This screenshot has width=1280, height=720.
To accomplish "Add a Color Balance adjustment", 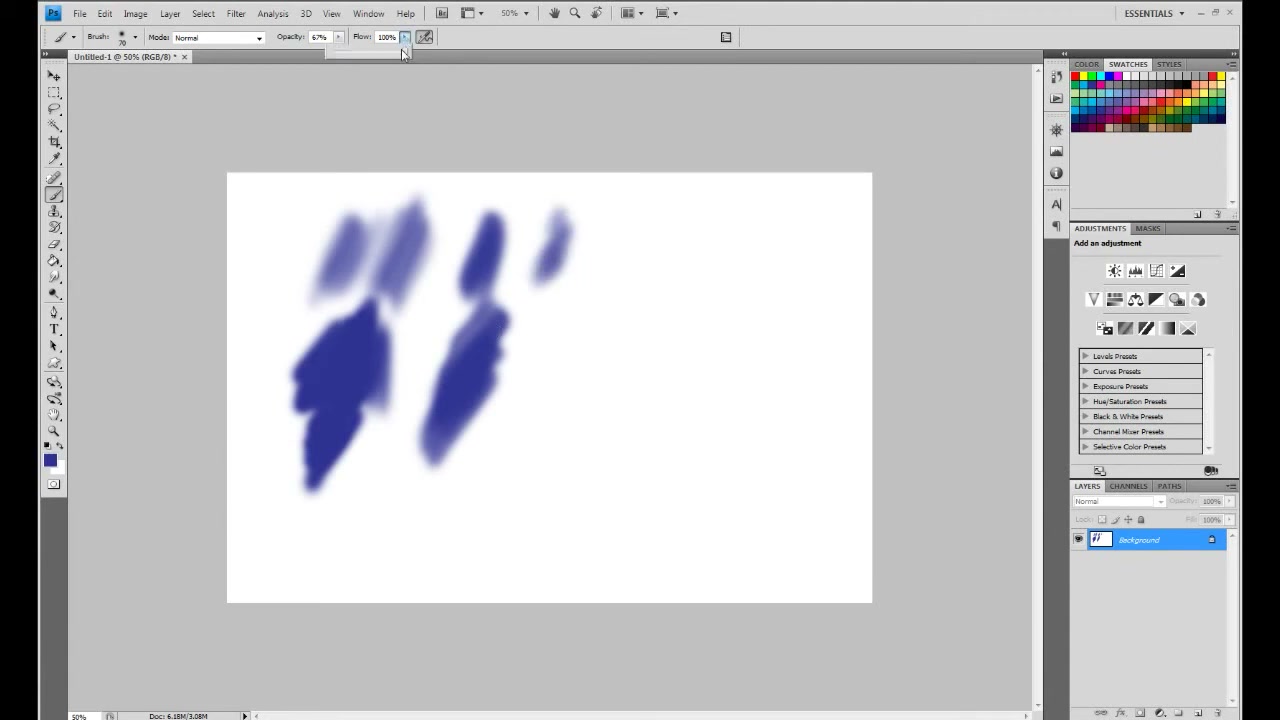I will (x=1135, y=300).
